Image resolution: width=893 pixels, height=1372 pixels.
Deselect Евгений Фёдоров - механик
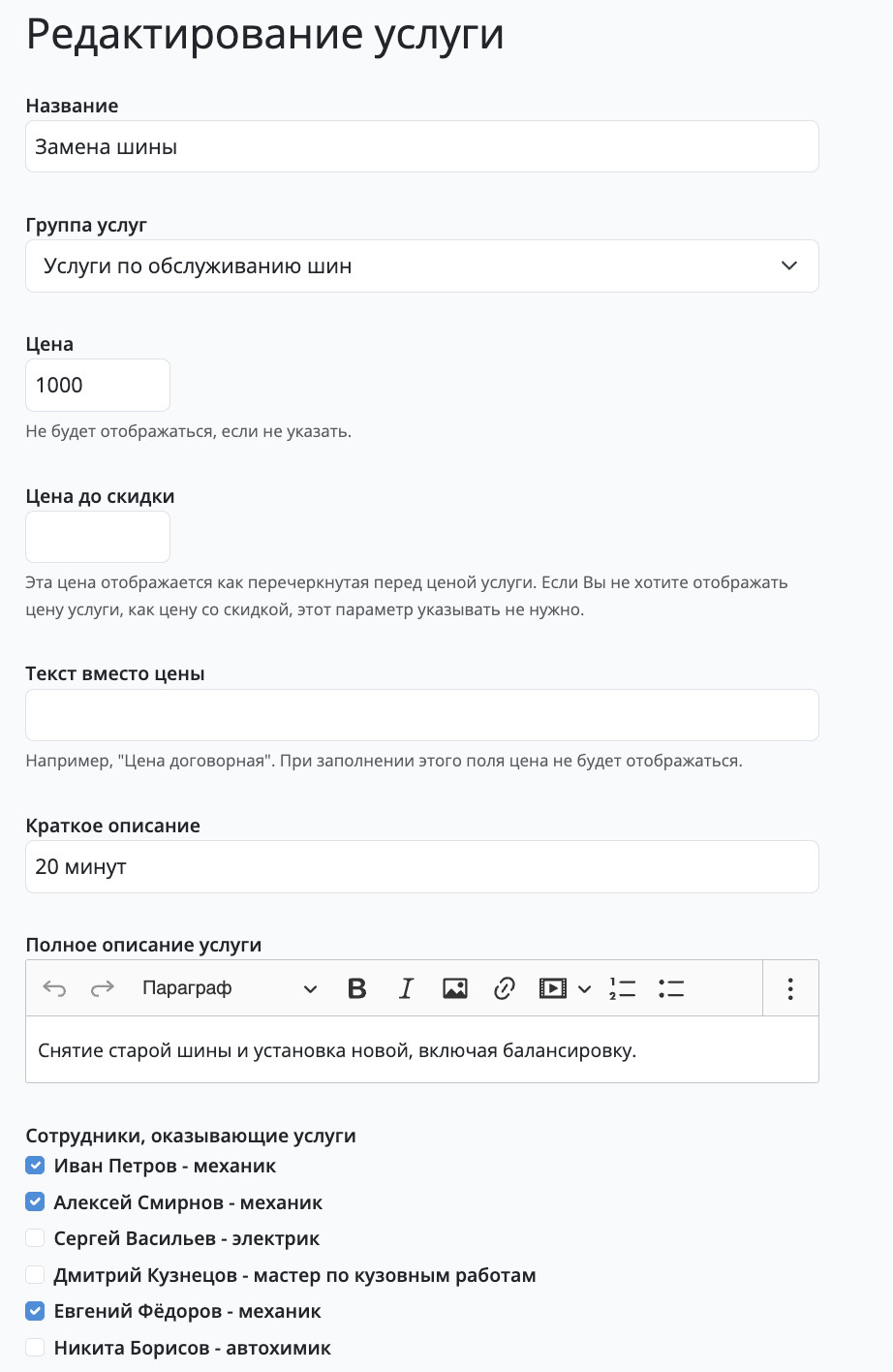(x=35, y=1311)
